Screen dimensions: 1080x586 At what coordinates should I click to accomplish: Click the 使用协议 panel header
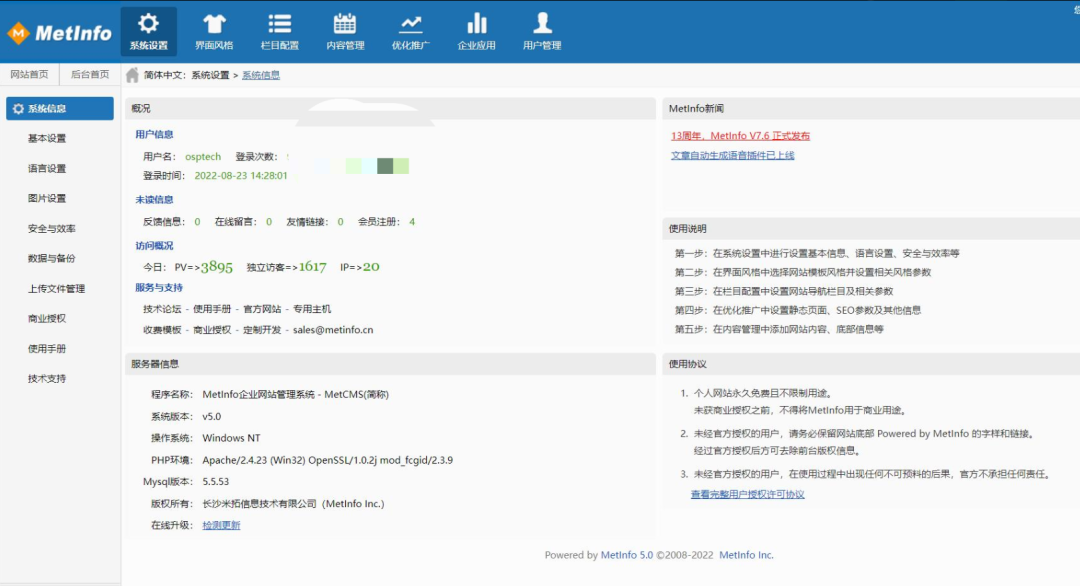871,364
